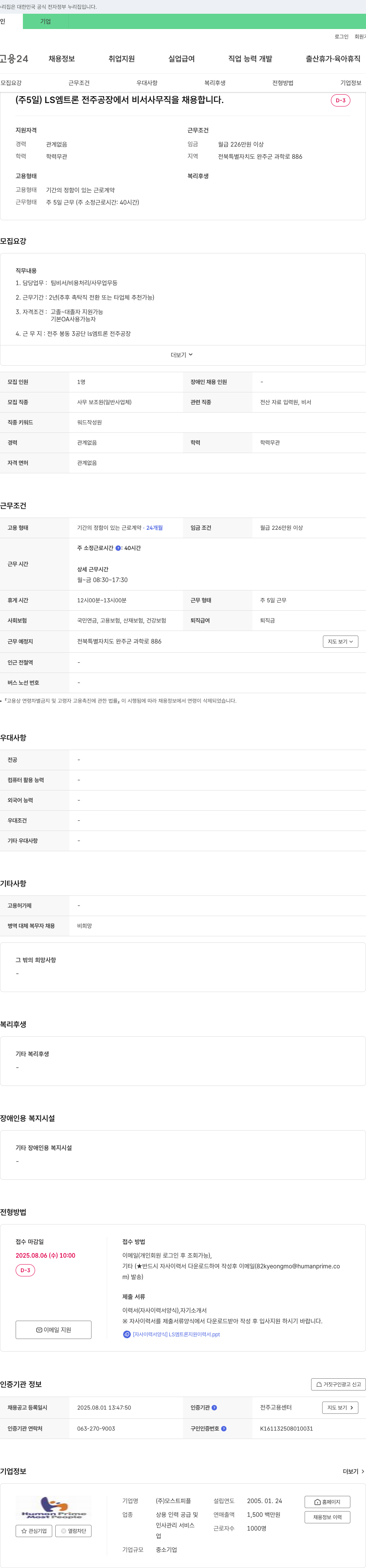Open 더보기 link in 기업정보

(353, 1471)
